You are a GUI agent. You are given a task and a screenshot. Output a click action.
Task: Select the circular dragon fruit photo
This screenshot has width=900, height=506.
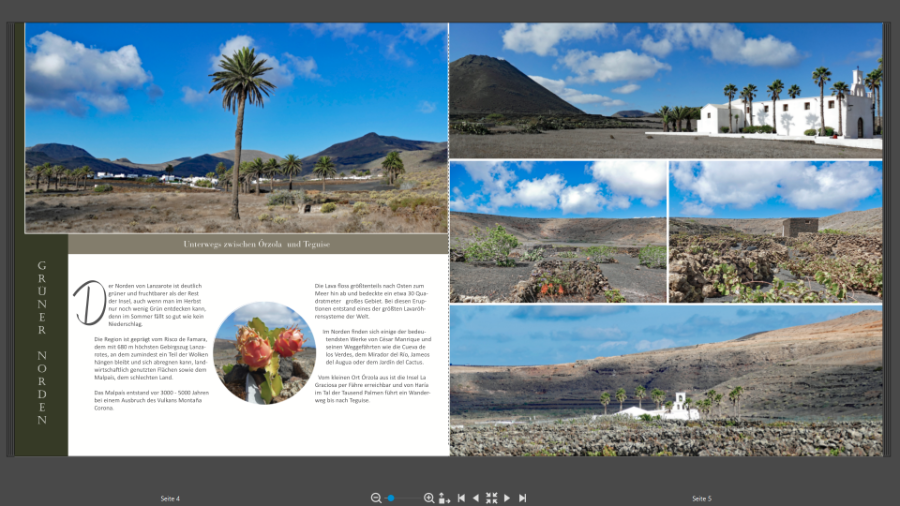point(265,353)
